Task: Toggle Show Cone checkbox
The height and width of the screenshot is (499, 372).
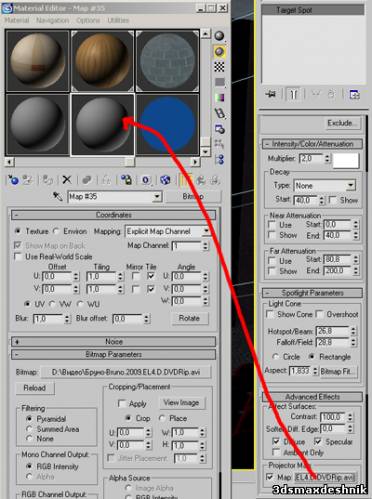Action: point(270,314)
